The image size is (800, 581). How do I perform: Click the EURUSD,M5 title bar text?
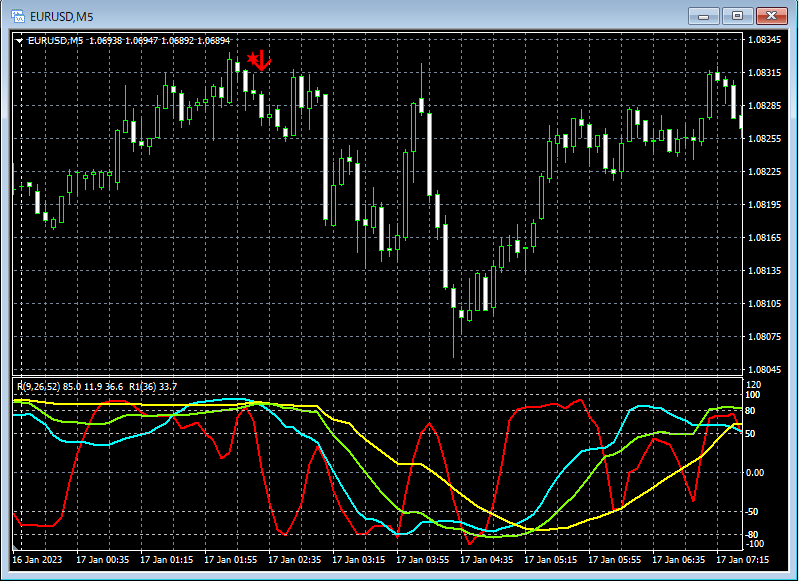[61, 17]
